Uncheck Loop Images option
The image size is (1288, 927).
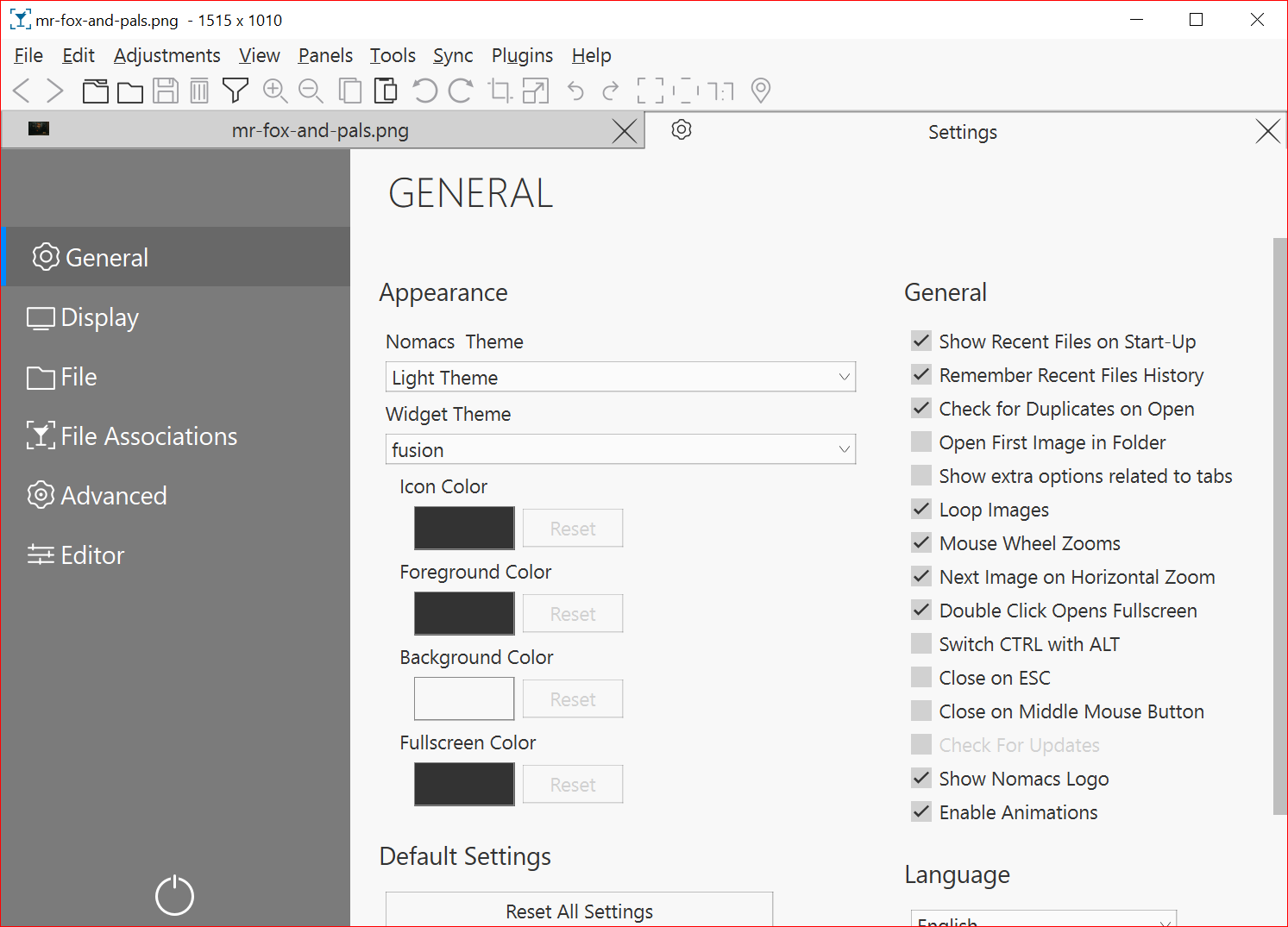pyautogui.click(x=921, y=510)
